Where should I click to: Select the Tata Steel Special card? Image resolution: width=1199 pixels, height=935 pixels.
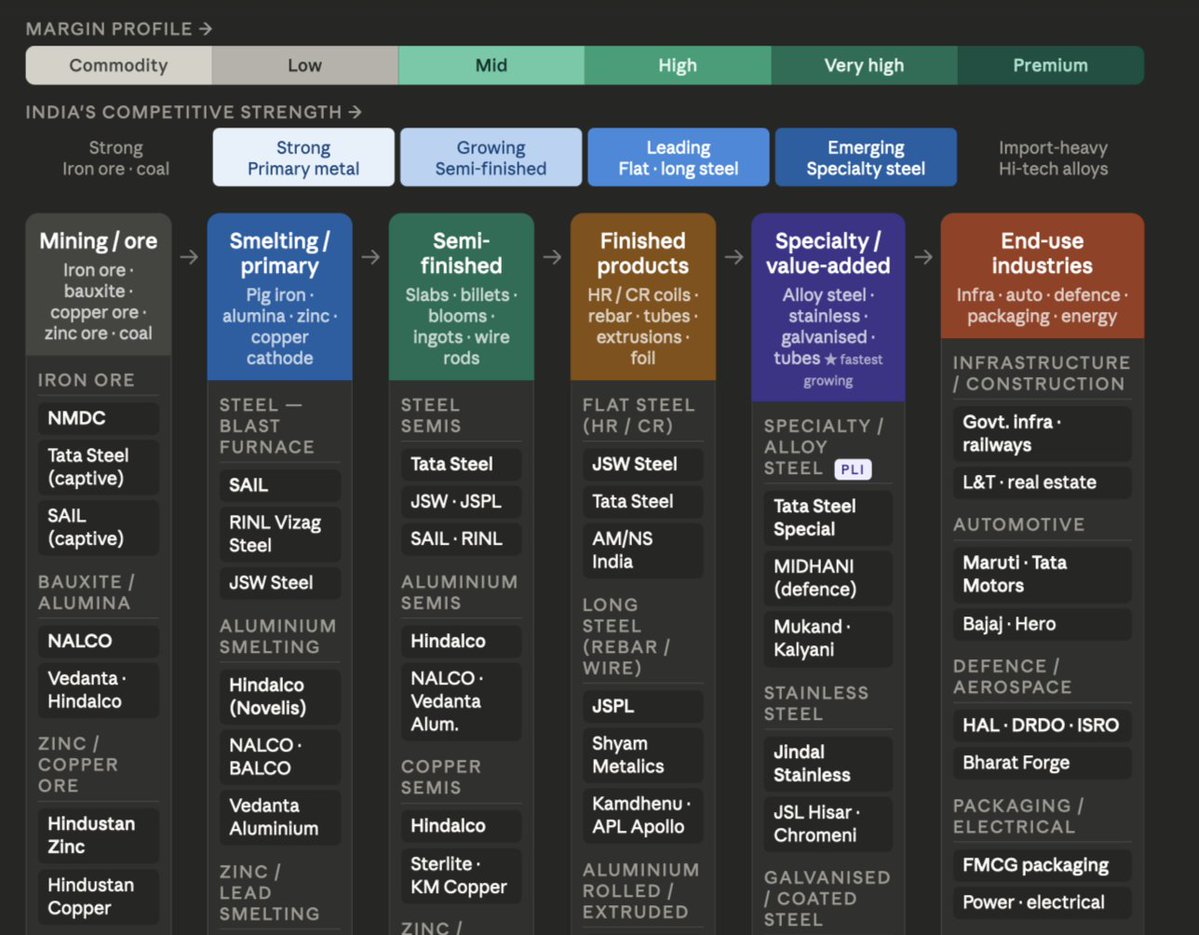click(828, 518)
